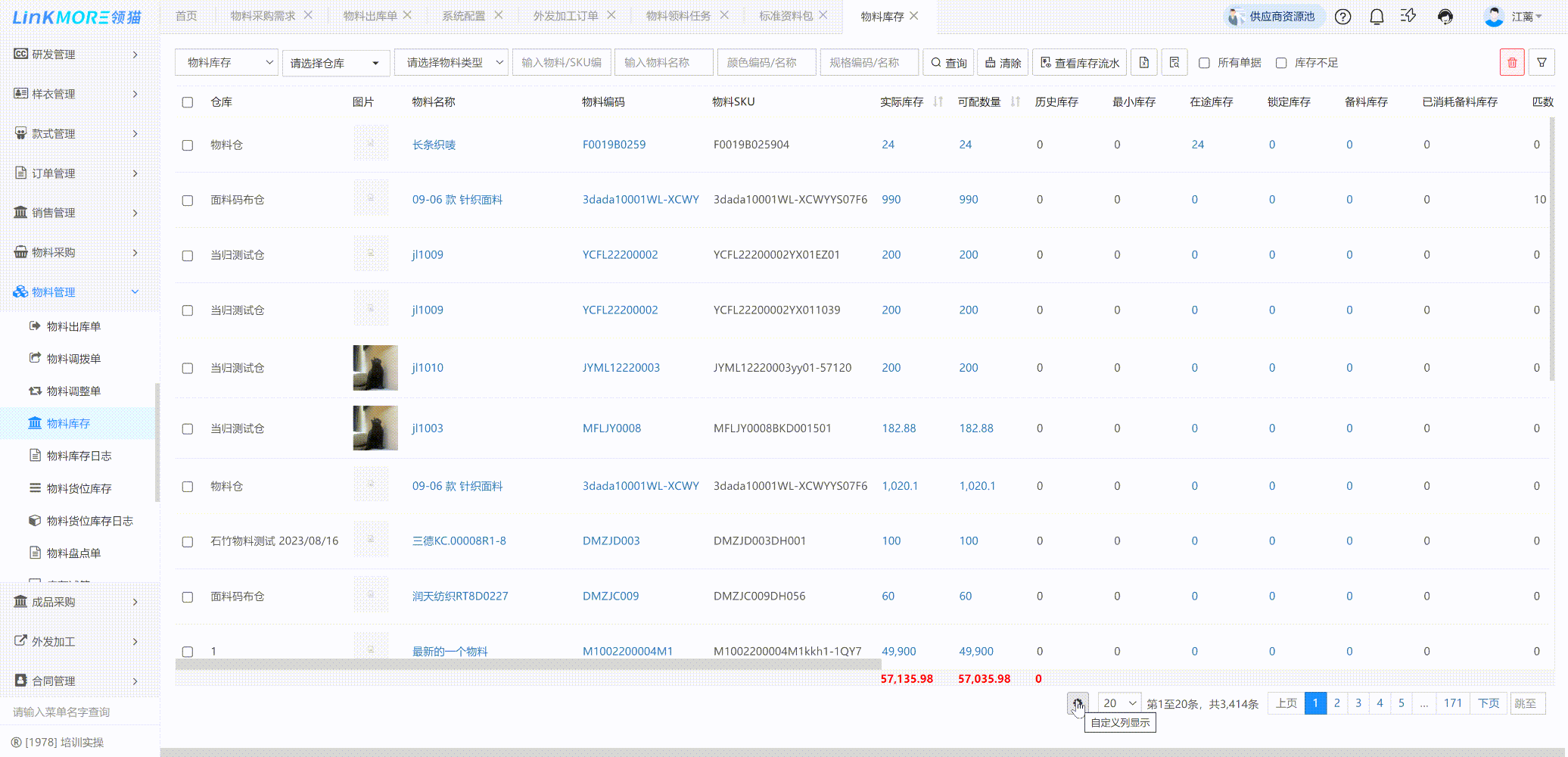Click the export file icon beside 查看库存流水
The height and width of the screenshot is (757, 1568).
1144,63
